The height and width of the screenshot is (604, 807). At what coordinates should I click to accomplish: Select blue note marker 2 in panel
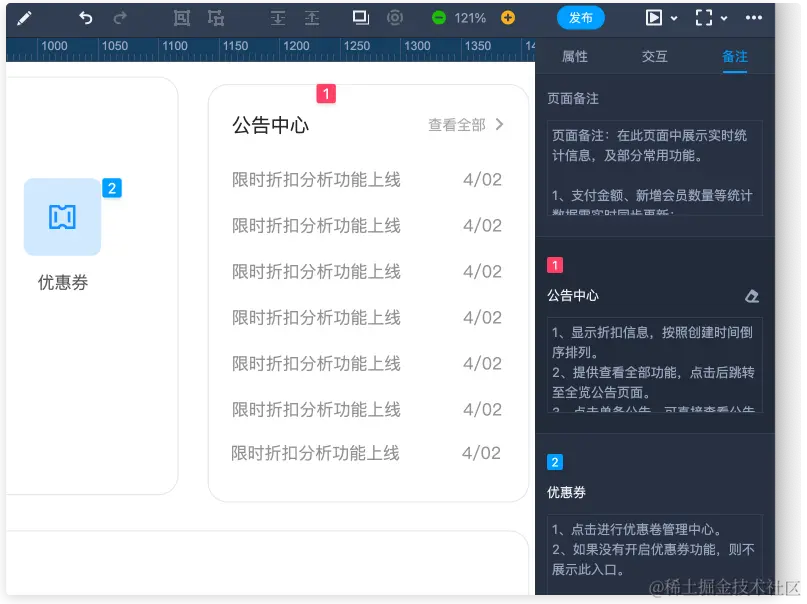(555, 462)
